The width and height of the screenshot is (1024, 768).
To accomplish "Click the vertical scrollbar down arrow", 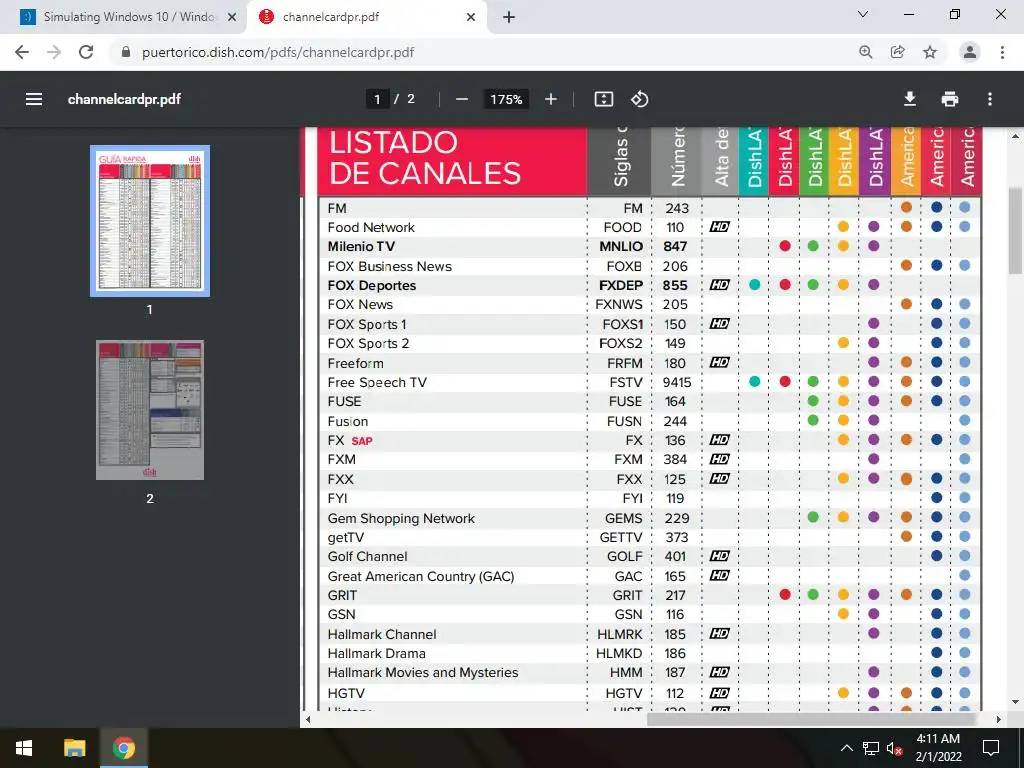I will click(x=1015, y=703).
